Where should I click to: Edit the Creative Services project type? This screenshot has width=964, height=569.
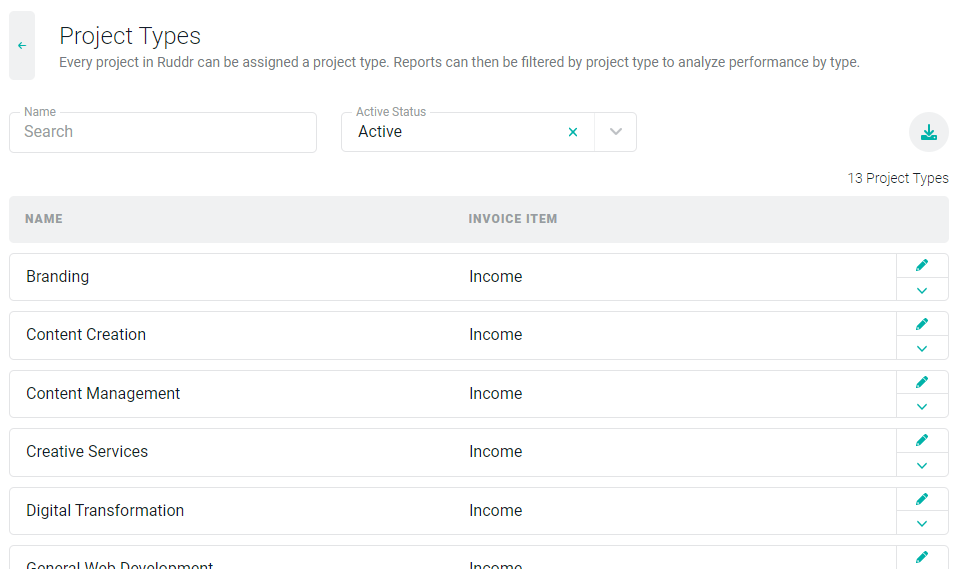tap(922, 440)
